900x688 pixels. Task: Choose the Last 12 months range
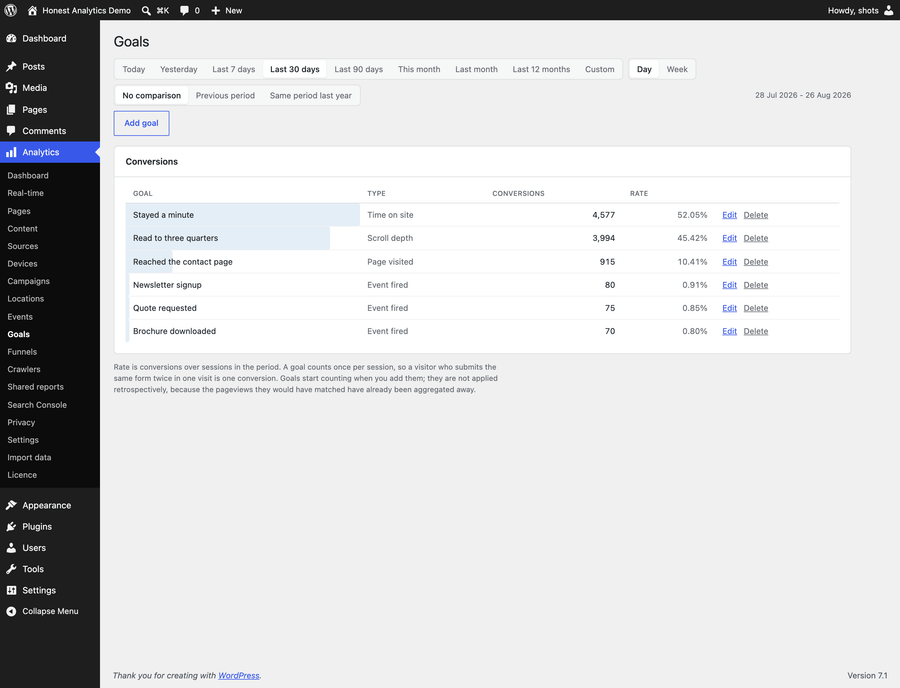pyautogui.click(x=541, y=69)
